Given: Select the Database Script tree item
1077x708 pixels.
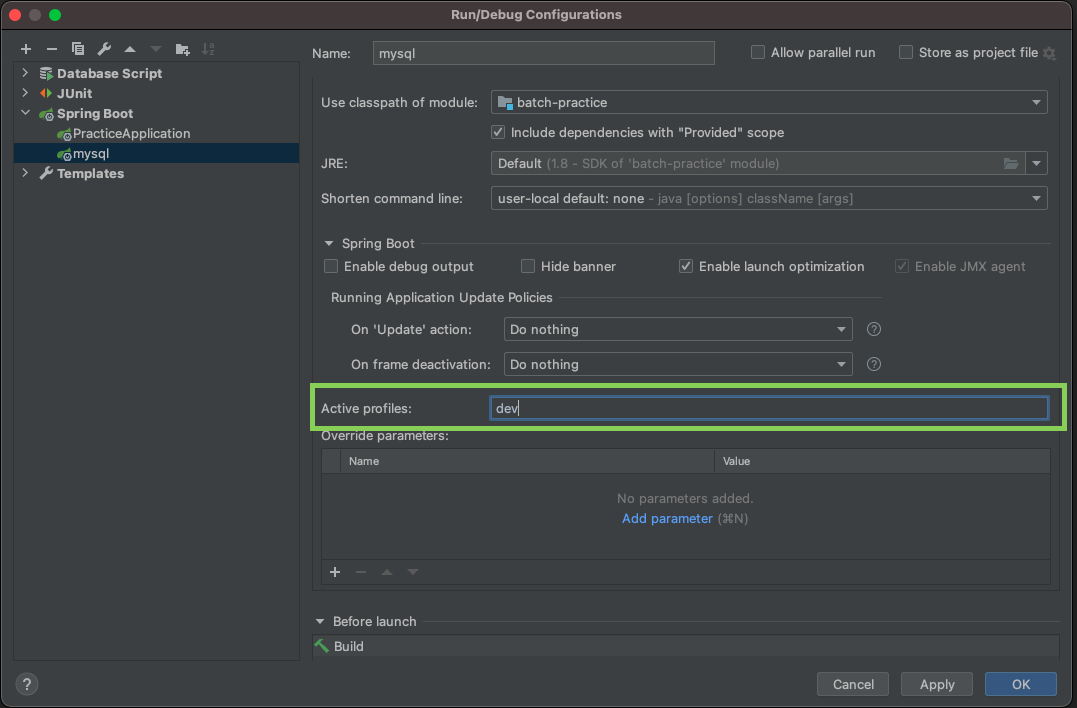Looking at the screenshot, I should click(x=109, y=73).
